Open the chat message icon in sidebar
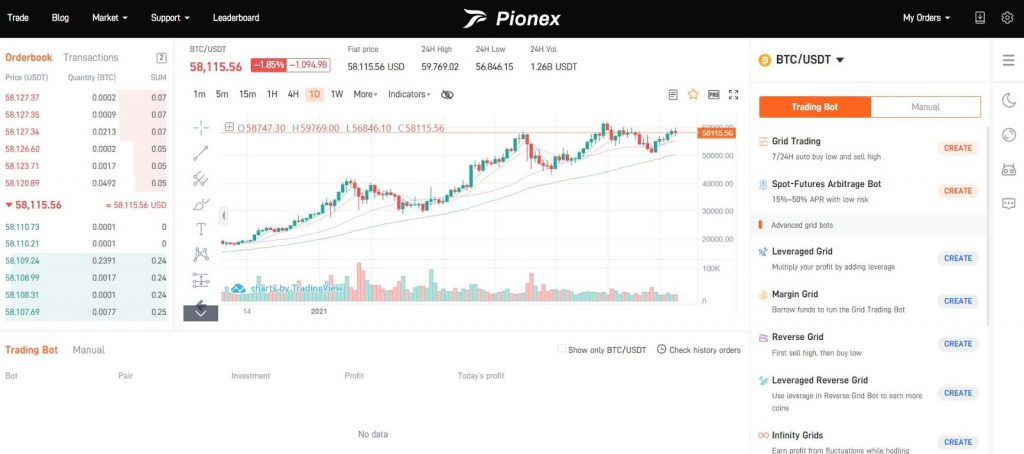1024x454 pixels. pyautogui.click(x=1008, y=203)
